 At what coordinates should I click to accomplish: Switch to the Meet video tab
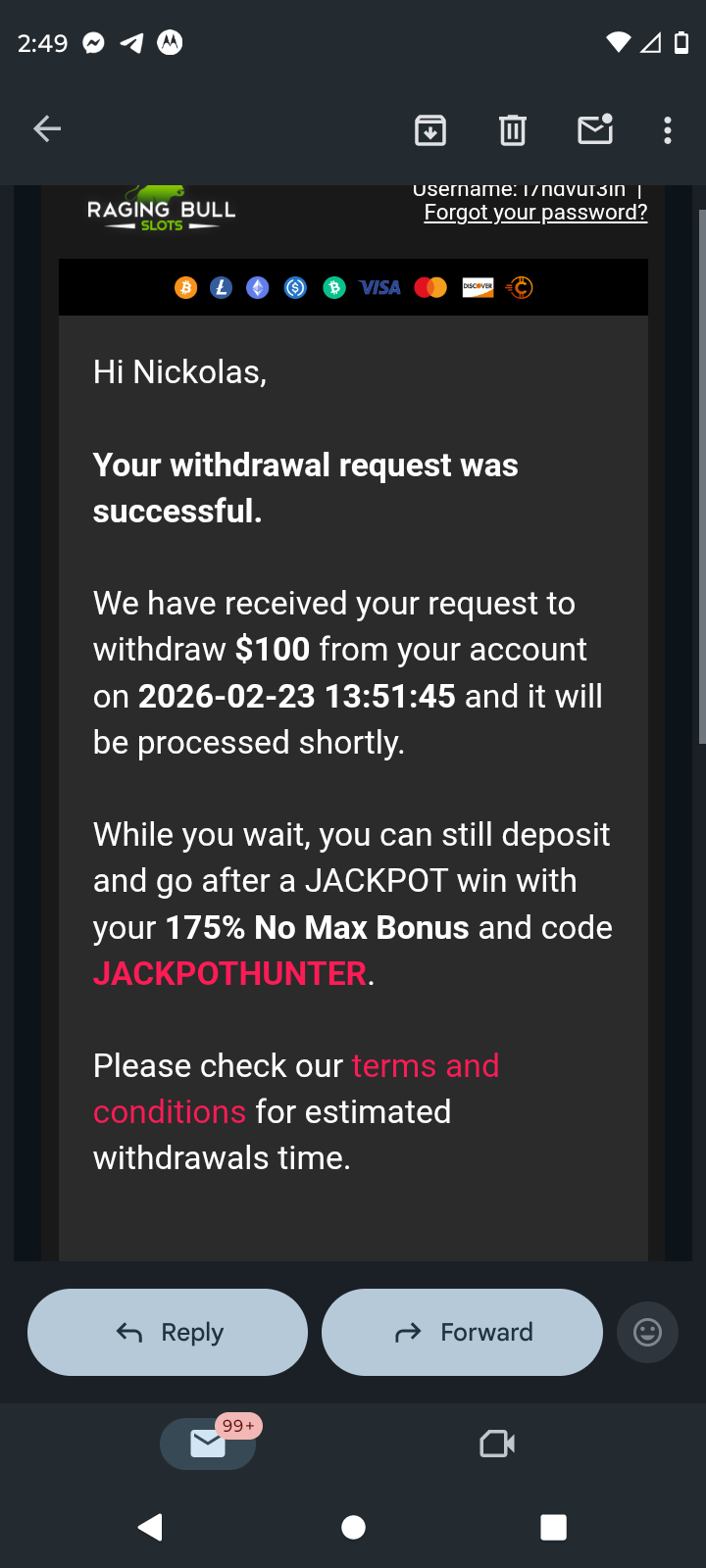tap(497, 1444)
